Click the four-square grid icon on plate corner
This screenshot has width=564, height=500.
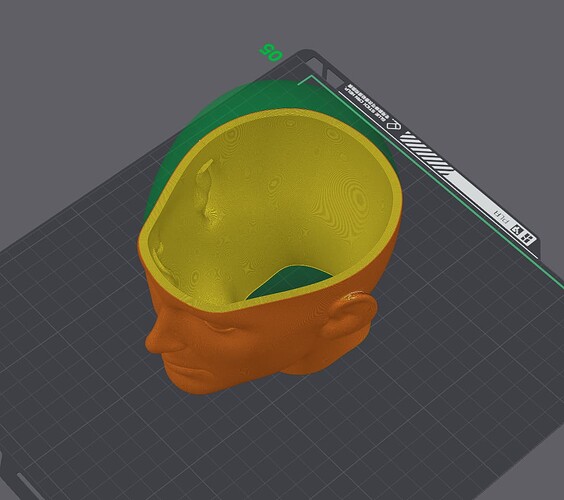(x=528, y=238)
